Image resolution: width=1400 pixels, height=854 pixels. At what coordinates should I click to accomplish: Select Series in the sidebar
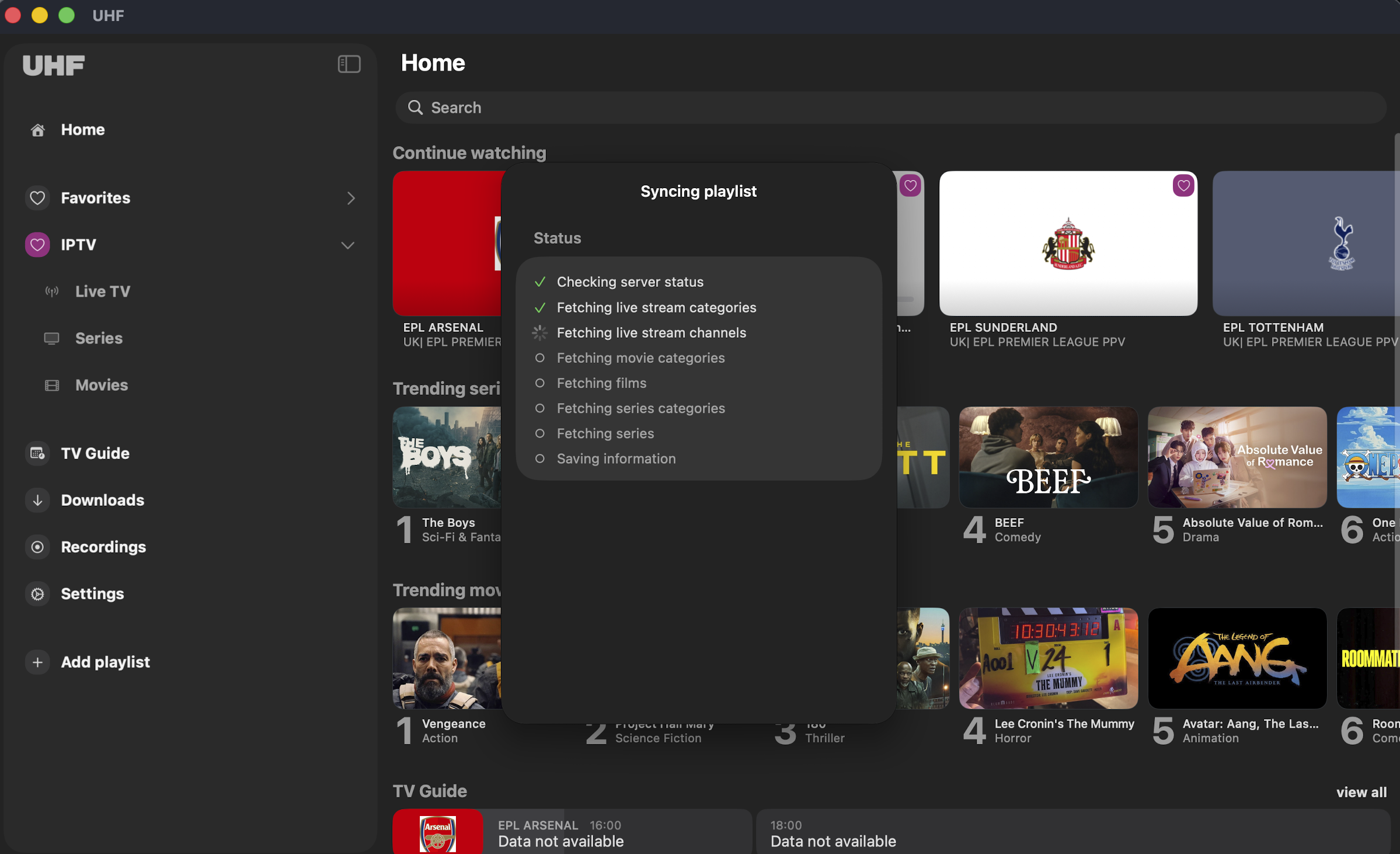pos(98,338)
